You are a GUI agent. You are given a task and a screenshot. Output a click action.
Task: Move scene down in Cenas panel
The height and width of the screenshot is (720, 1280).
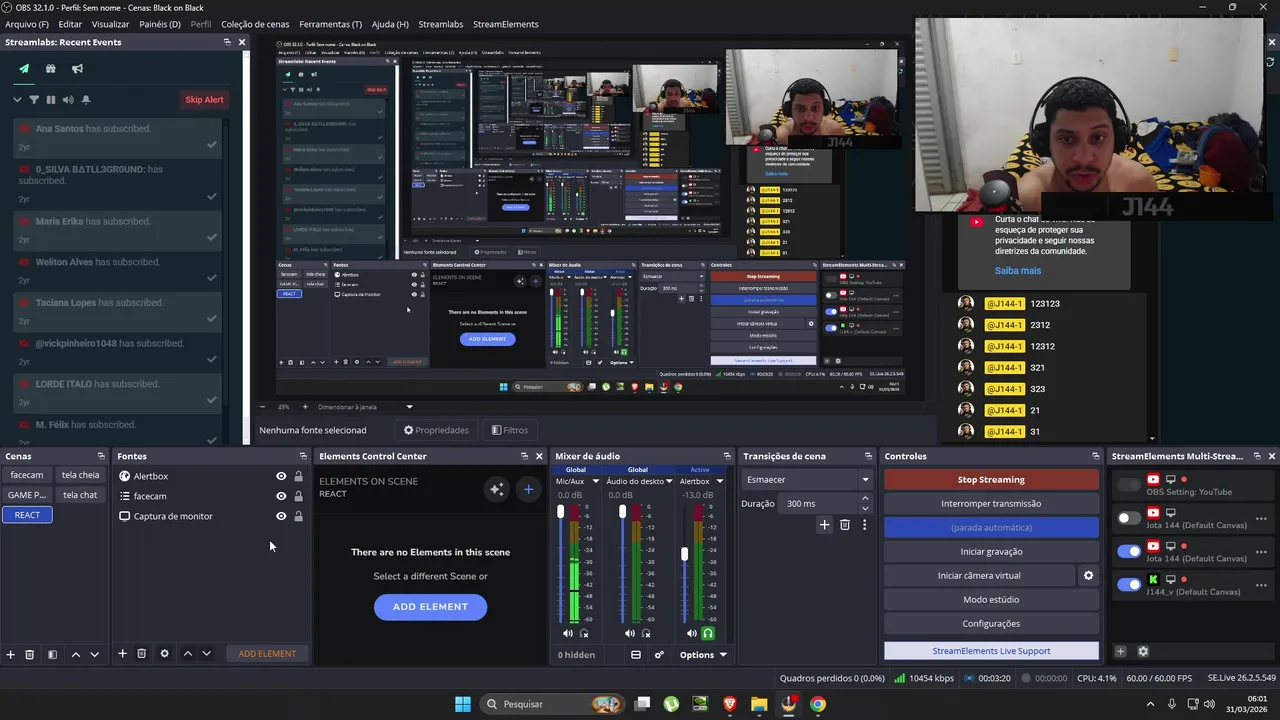(94, 654)
